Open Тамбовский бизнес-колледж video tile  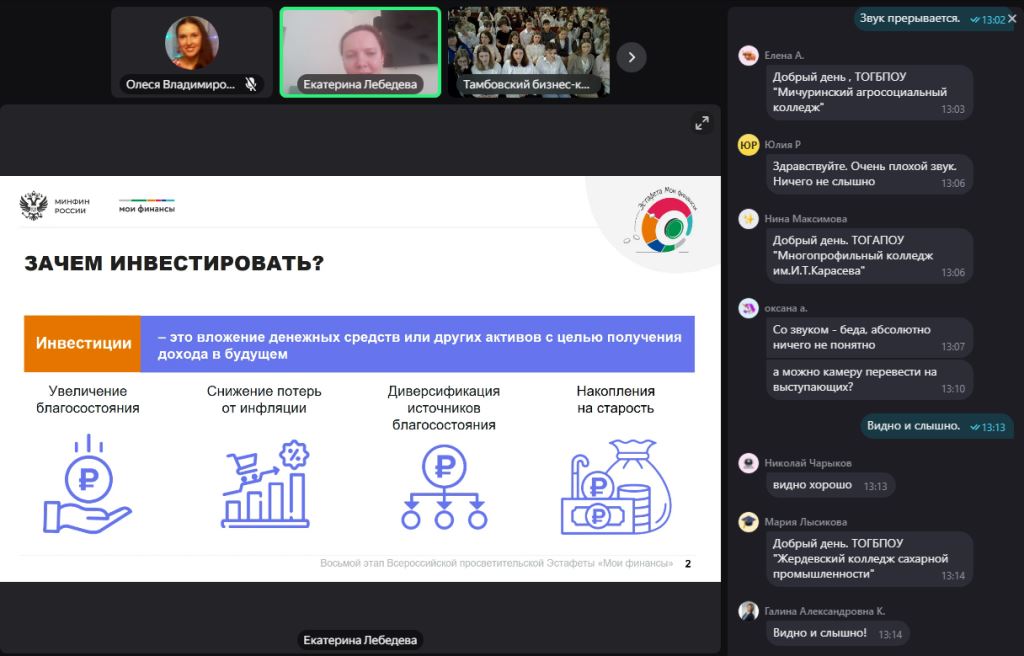(x=527, y=52)
